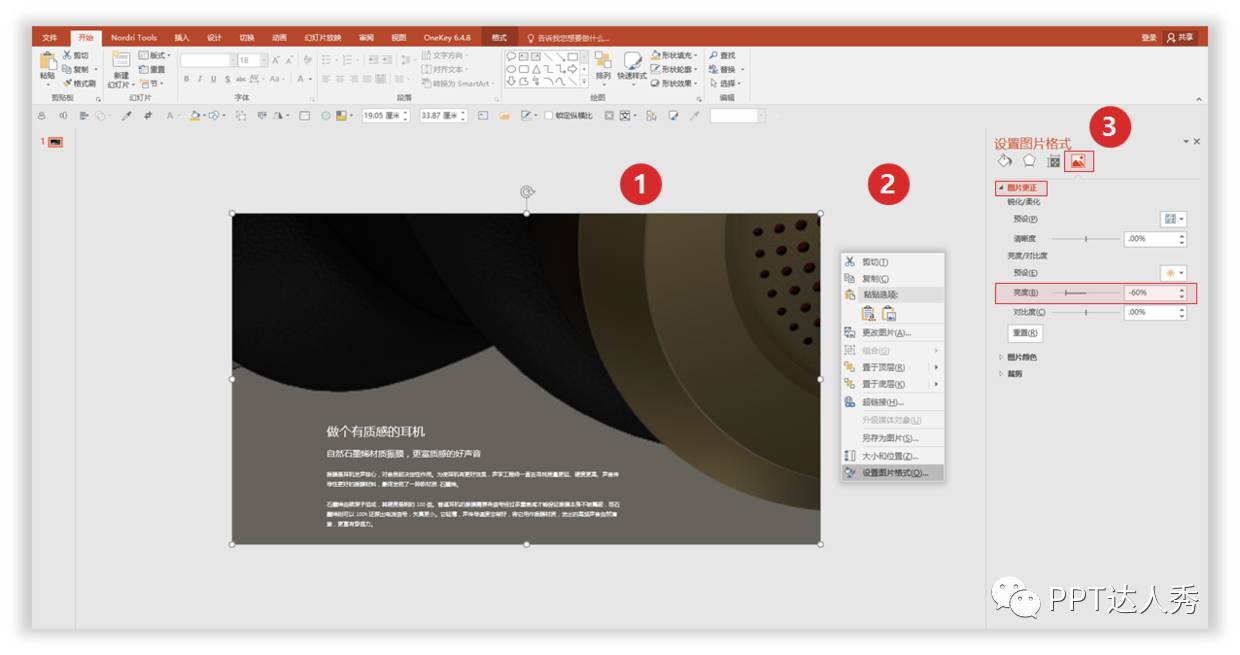Toggle Underline formatting button
Viewport: 1240px width, 655px height.
pos(212,78)
